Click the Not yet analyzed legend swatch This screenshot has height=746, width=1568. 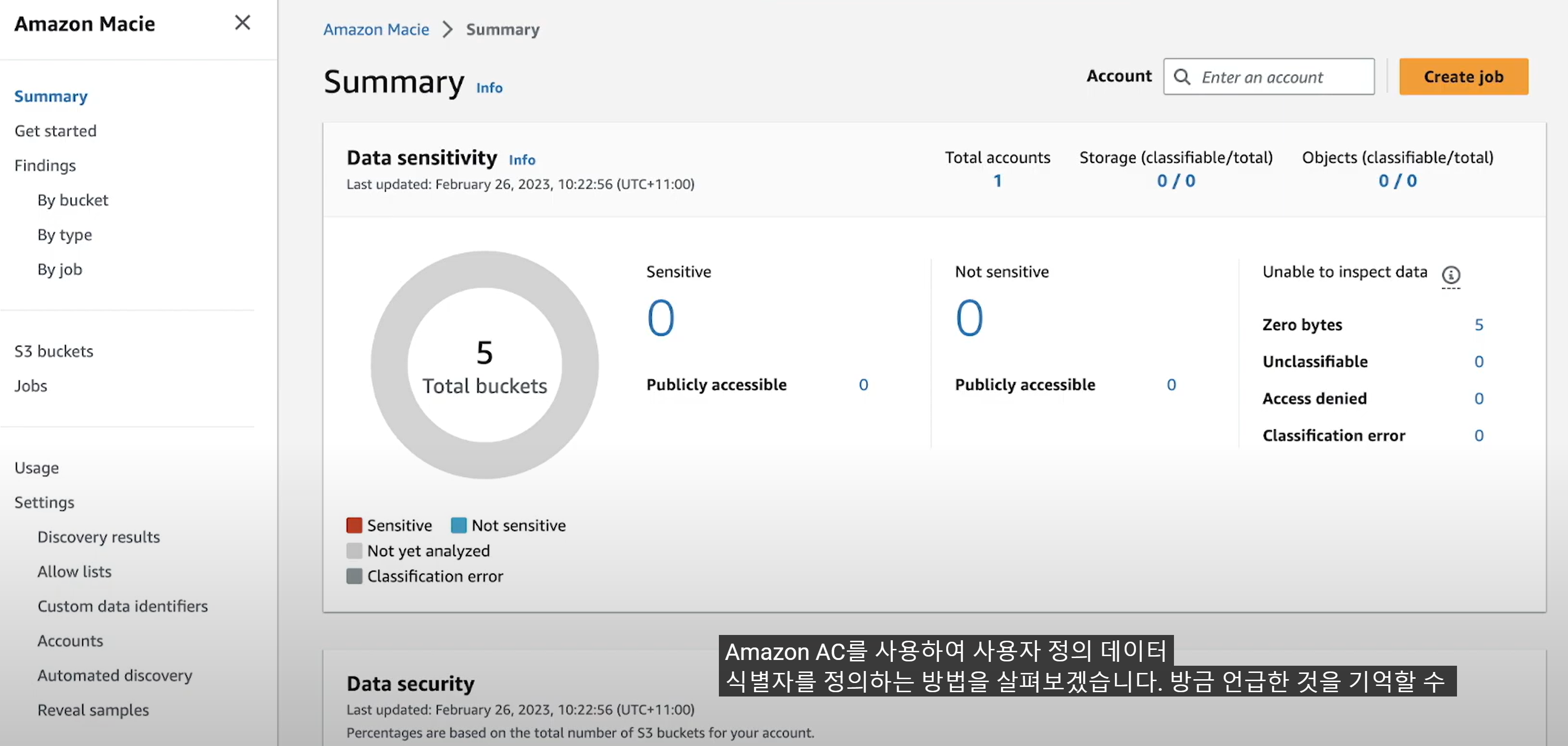click(354, 550)
